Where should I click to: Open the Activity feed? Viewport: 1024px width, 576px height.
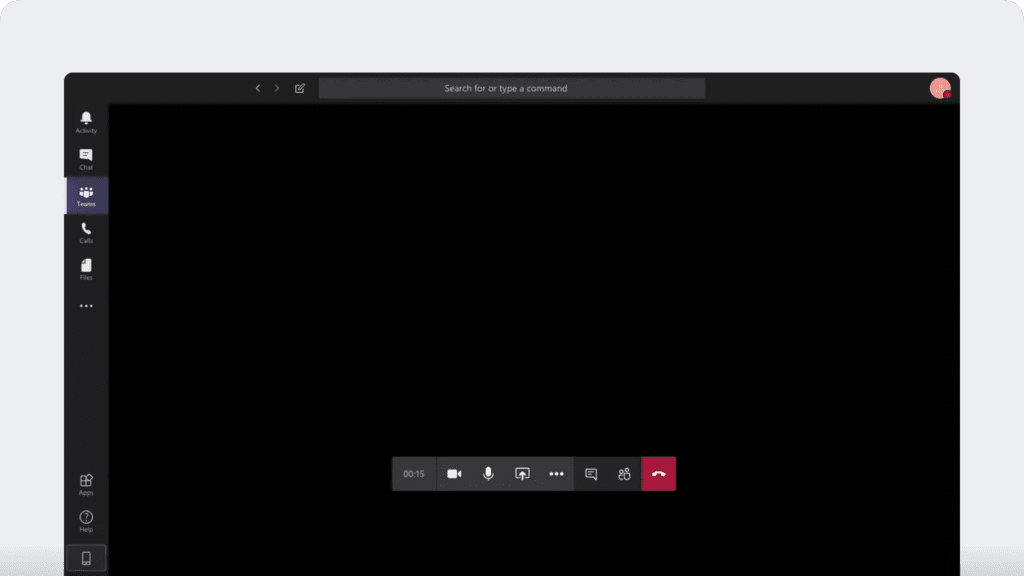coord(86,122)
